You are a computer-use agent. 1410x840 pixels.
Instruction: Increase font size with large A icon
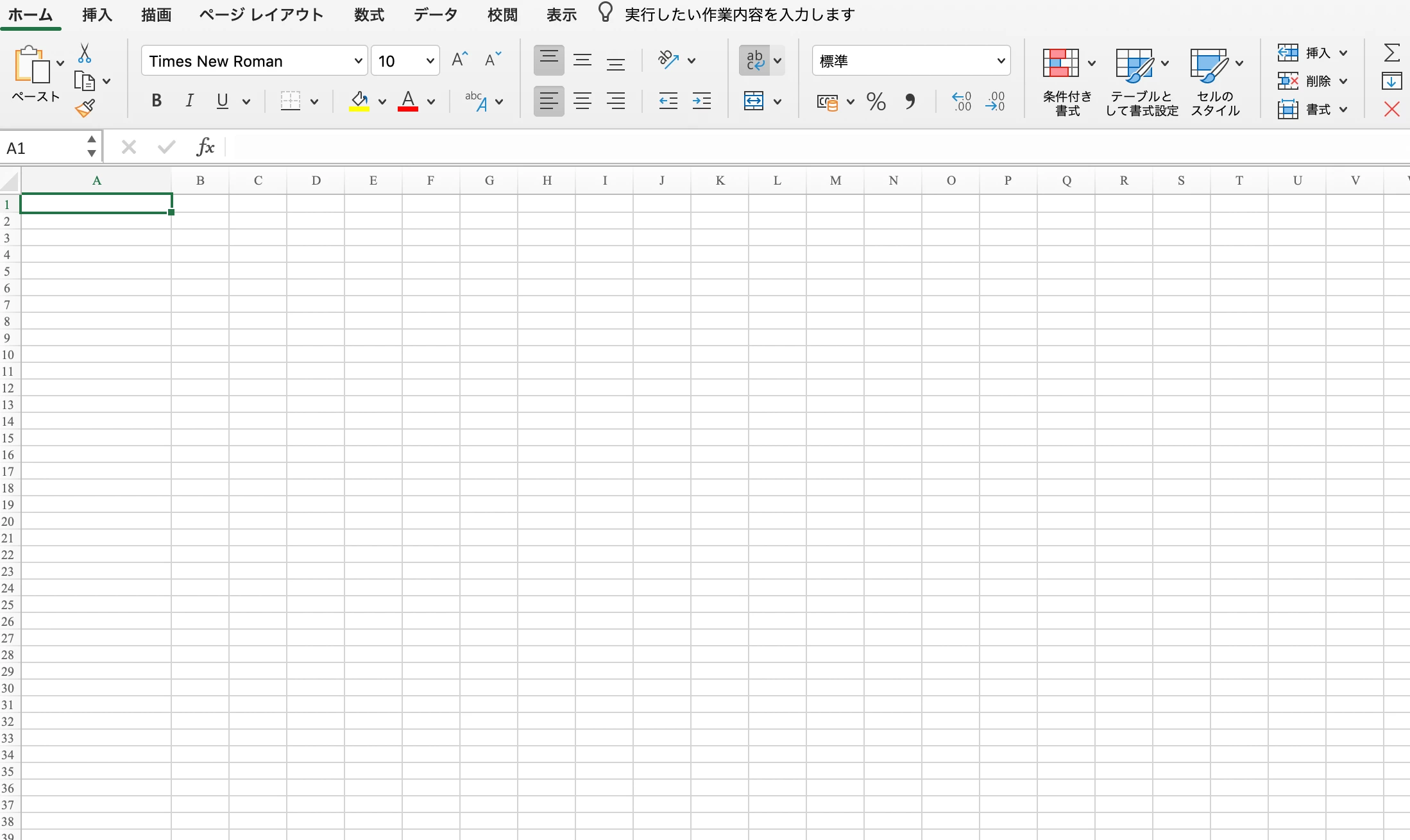tap(459, 60)
